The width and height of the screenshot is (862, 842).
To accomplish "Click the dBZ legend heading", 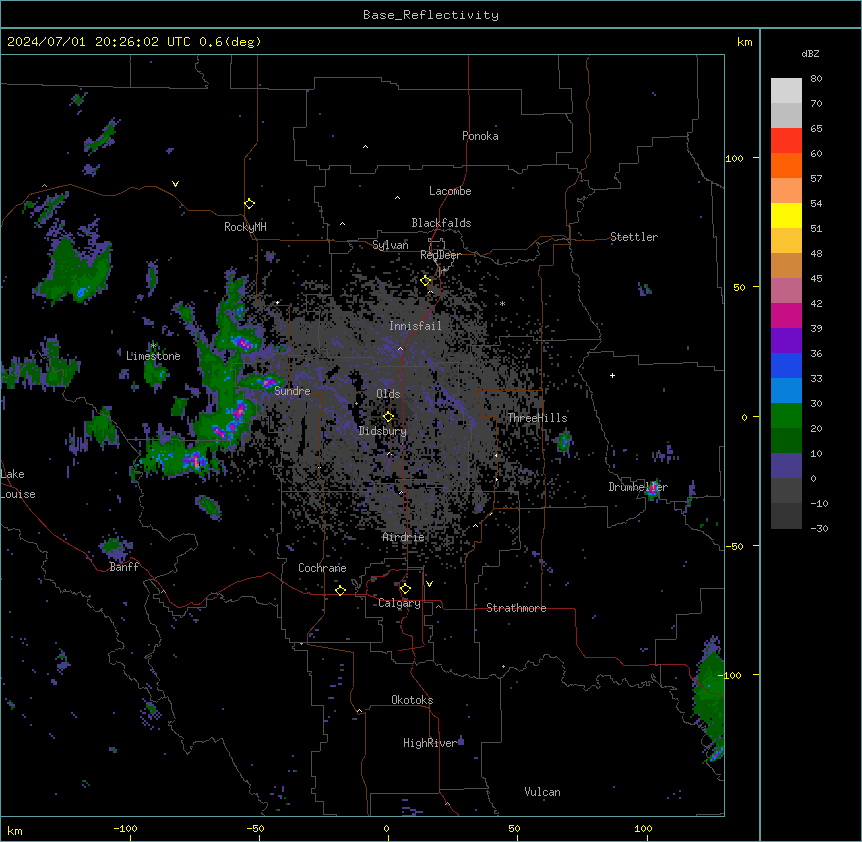I will pos(810,54).
